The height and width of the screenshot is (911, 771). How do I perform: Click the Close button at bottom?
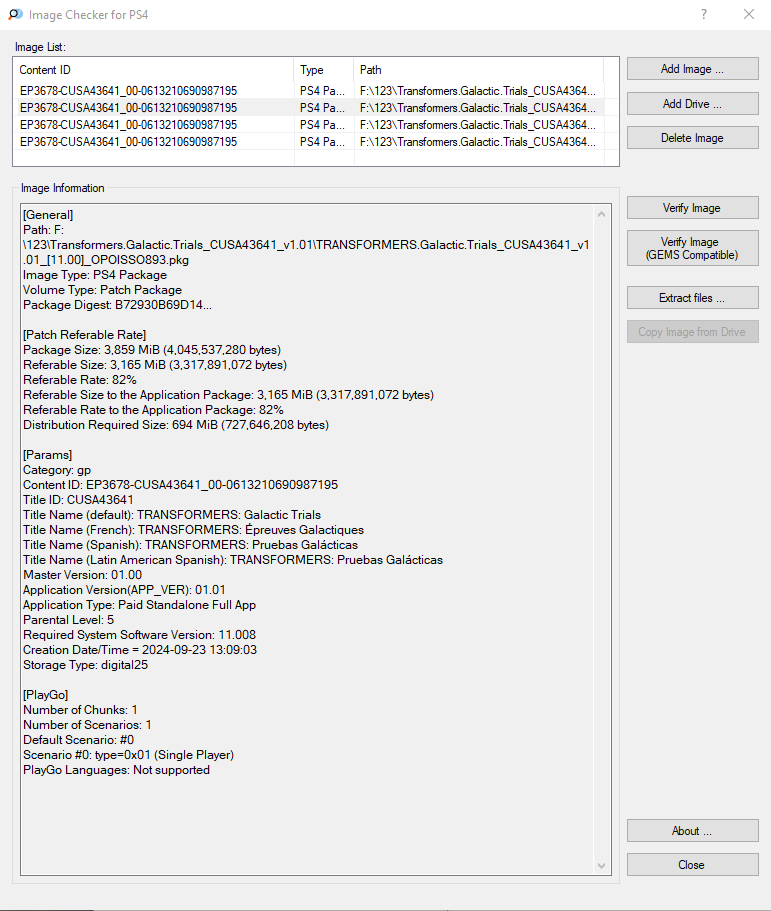point(693,865)
